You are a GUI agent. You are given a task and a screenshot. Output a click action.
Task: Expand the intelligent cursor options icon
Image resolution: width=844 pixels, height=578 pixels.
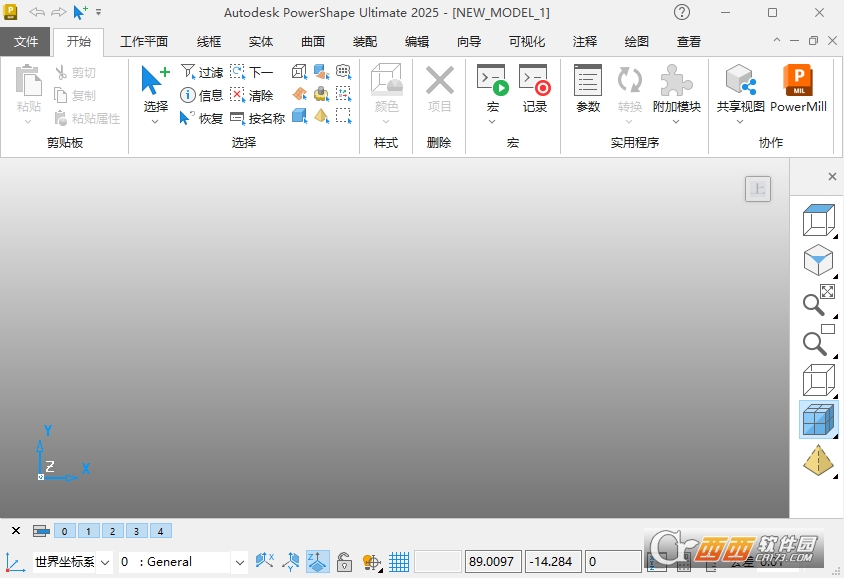[371, 562]
